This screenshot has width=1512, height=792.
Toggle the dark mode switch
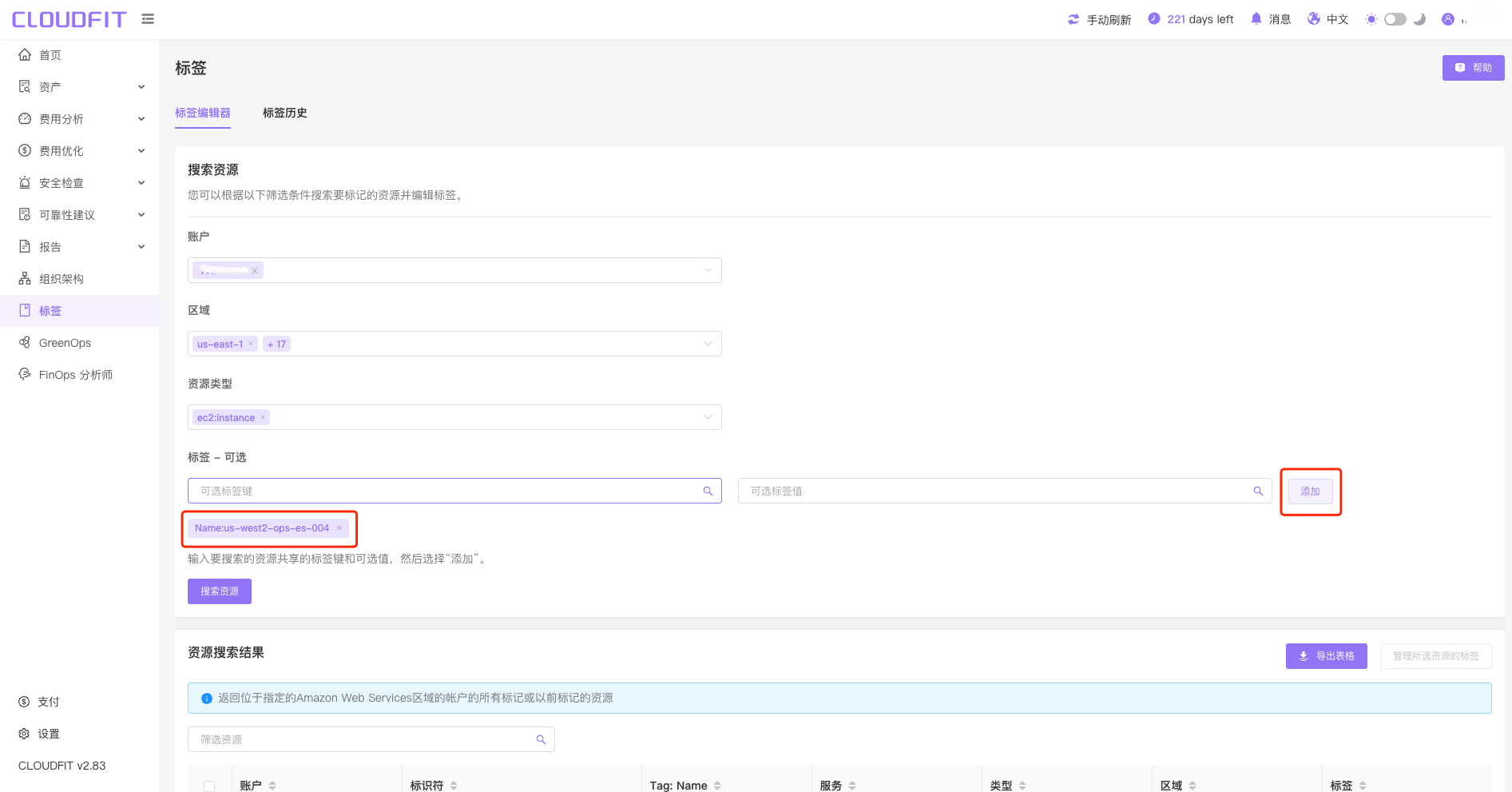click(x=1395, y=19)
